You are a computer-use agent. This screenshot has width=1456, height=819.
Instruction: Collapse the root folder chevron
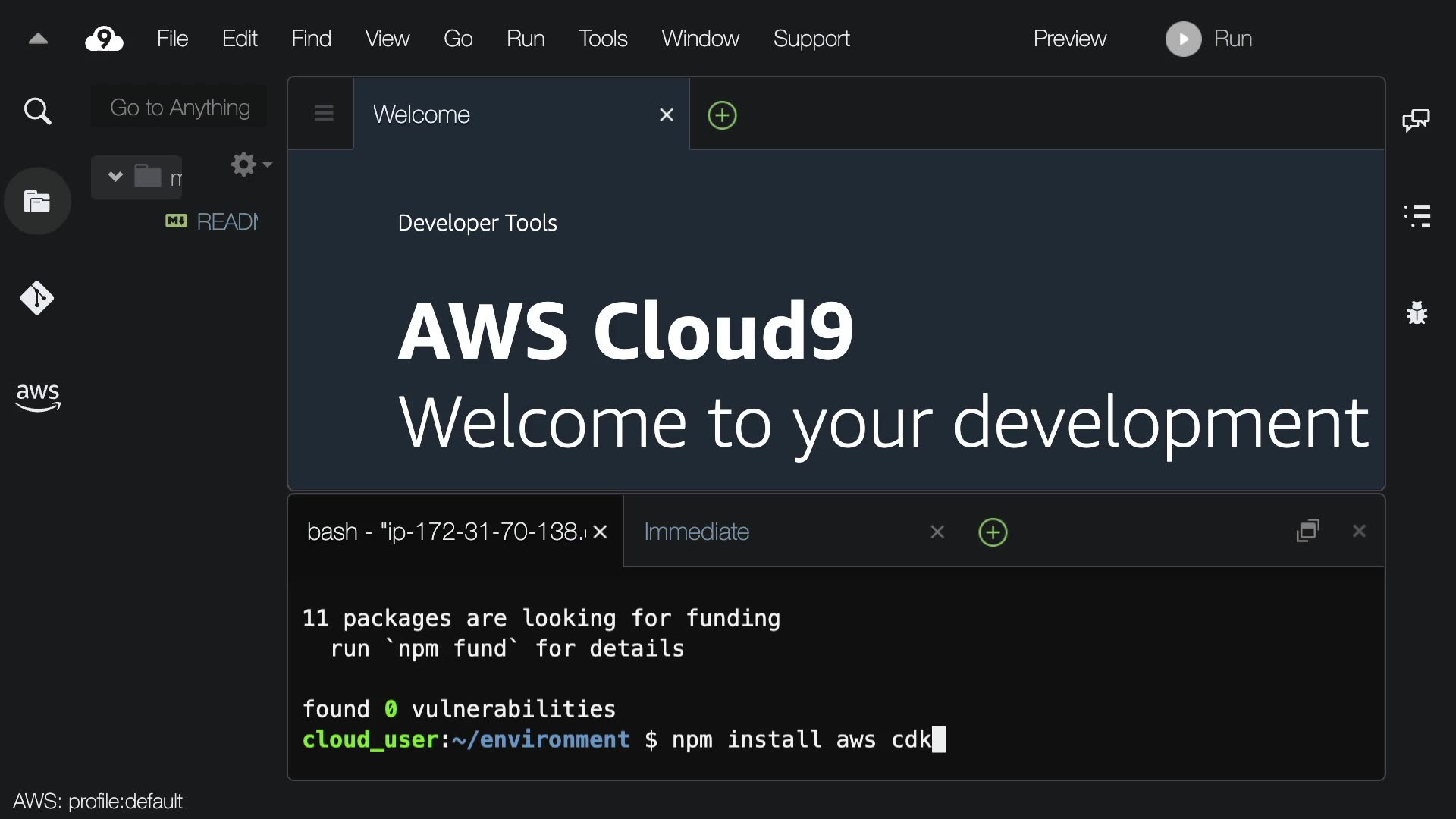click(115, 177)
